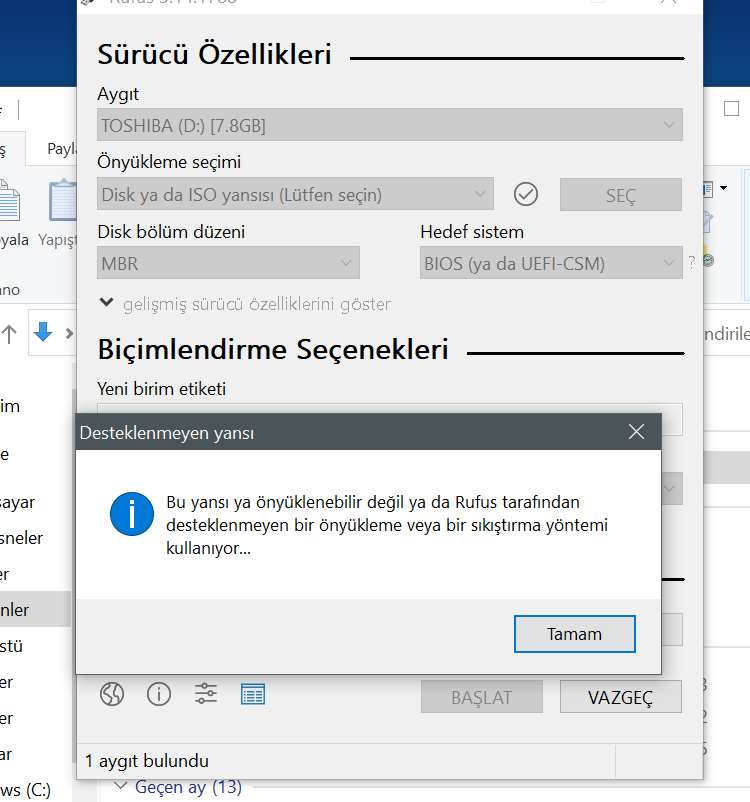Open the Disk bölüm düzeni MBR dropdown
The image size is (750, 802).
[228, 263]
